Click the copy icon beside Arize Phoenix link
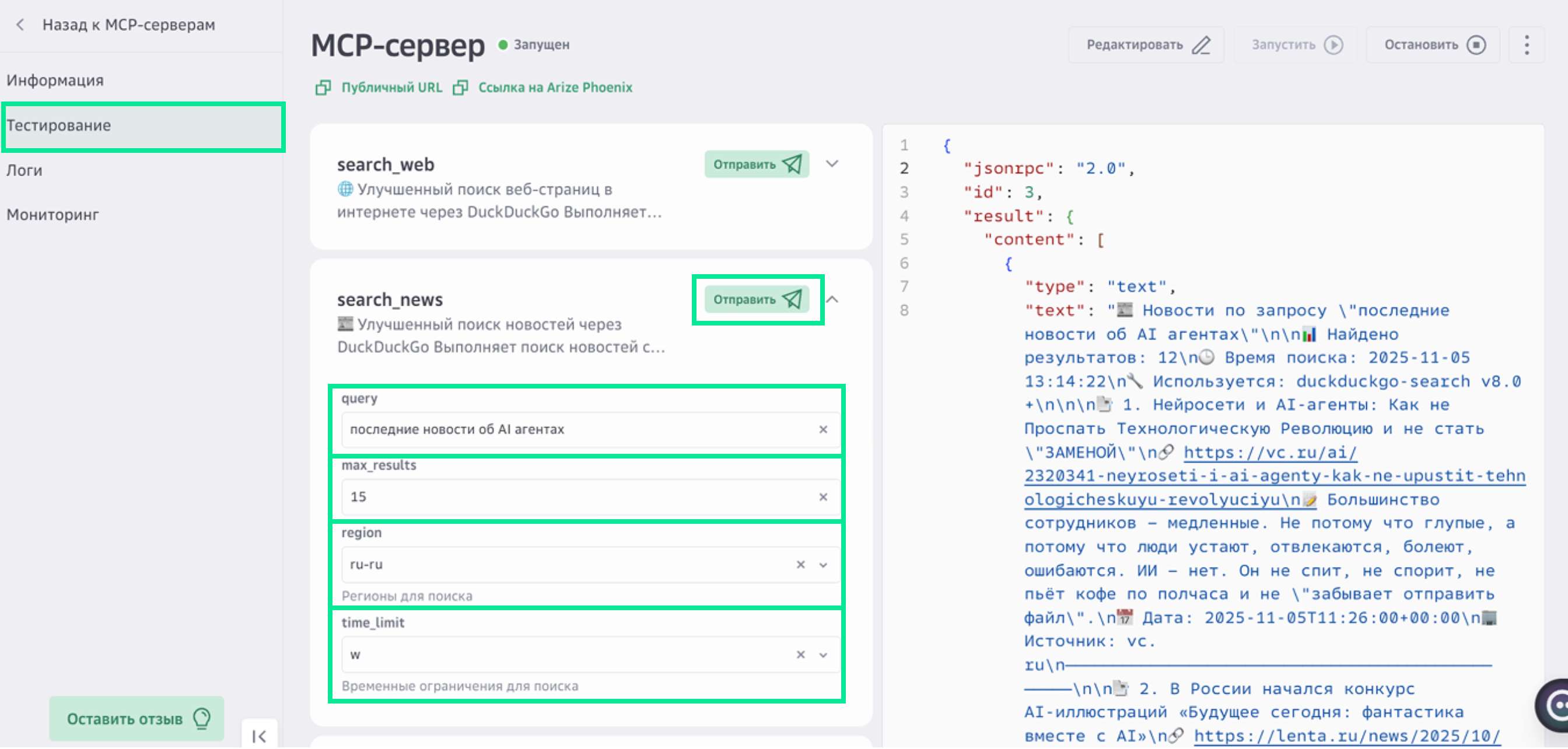The height and width of the screenshot is (749, 1568). click(x=461, y=87)
